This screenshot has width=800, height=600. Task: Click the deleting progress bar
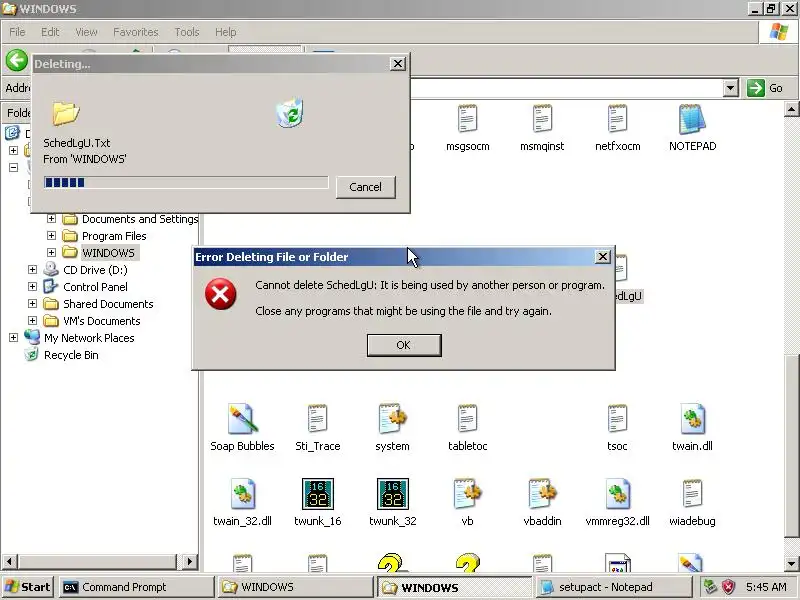tap(186, 182)
